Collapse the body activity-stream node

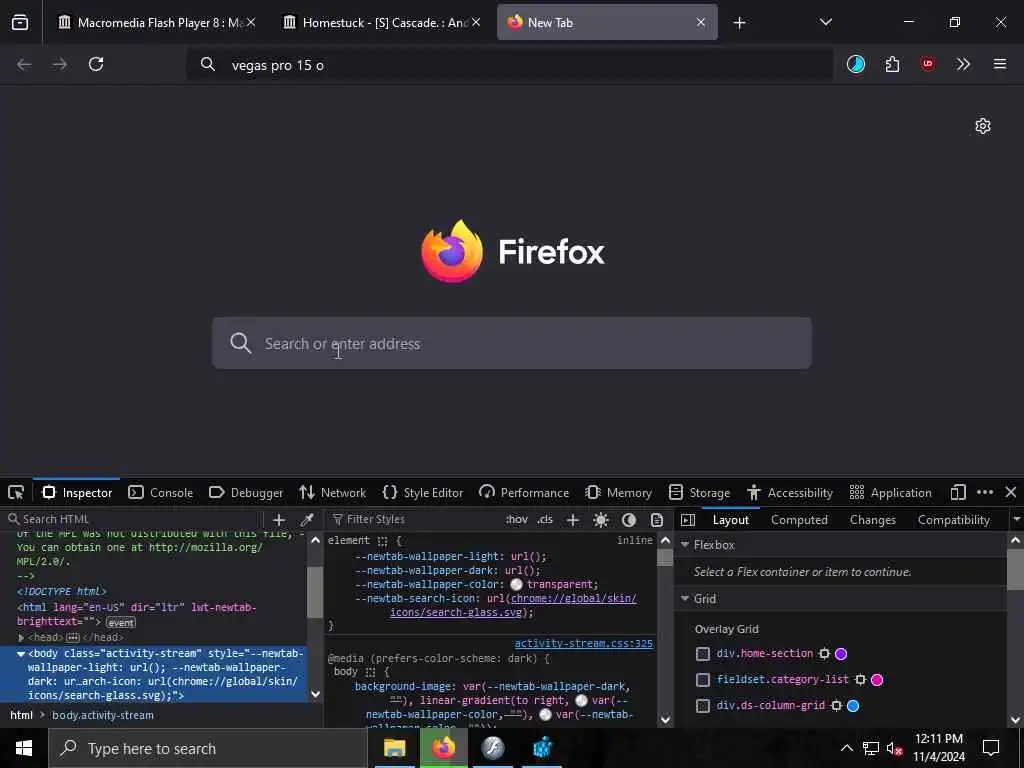pos(21,654)
